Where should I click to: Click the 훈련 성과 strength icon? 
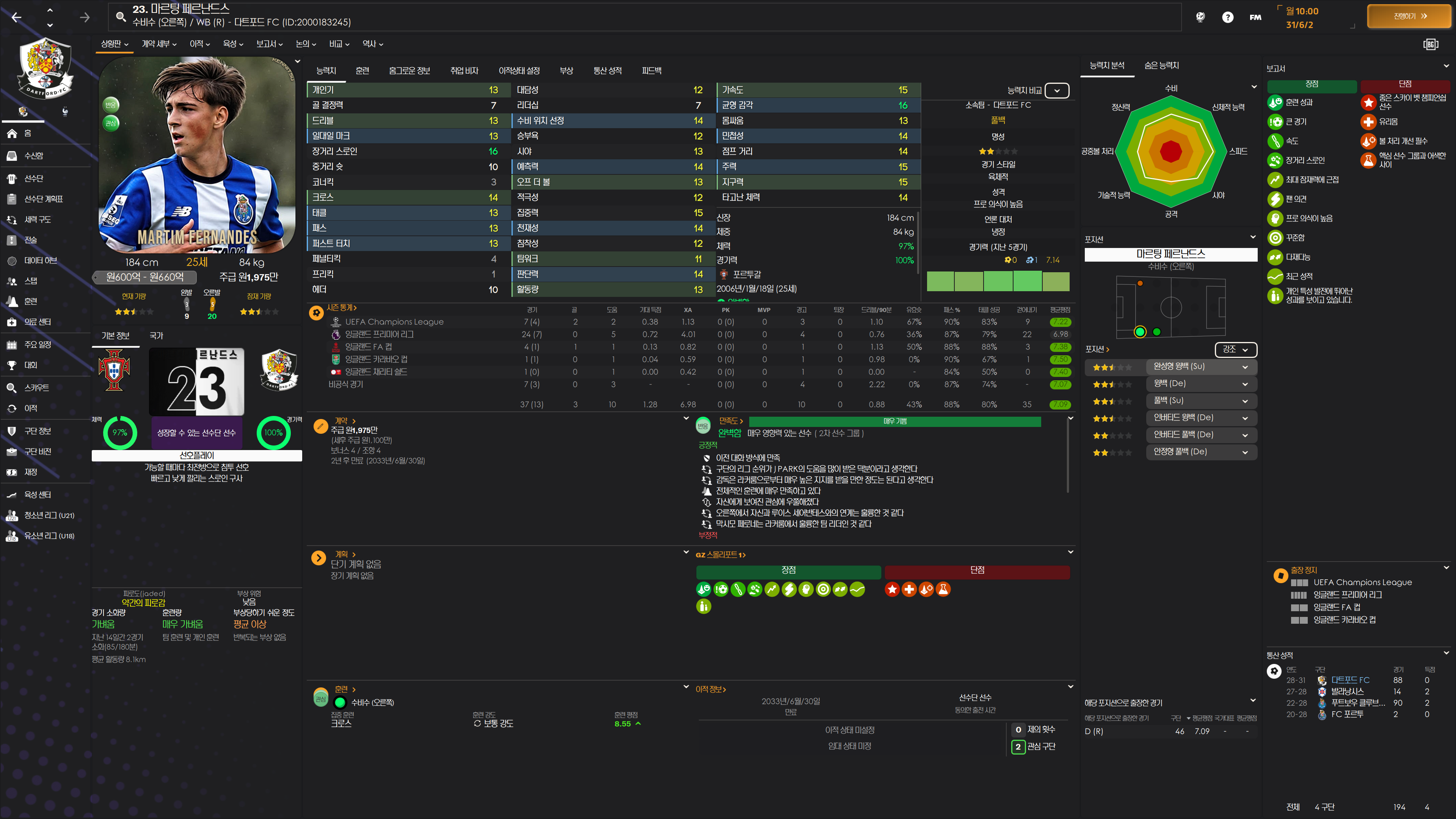[x=1275, y=102]
